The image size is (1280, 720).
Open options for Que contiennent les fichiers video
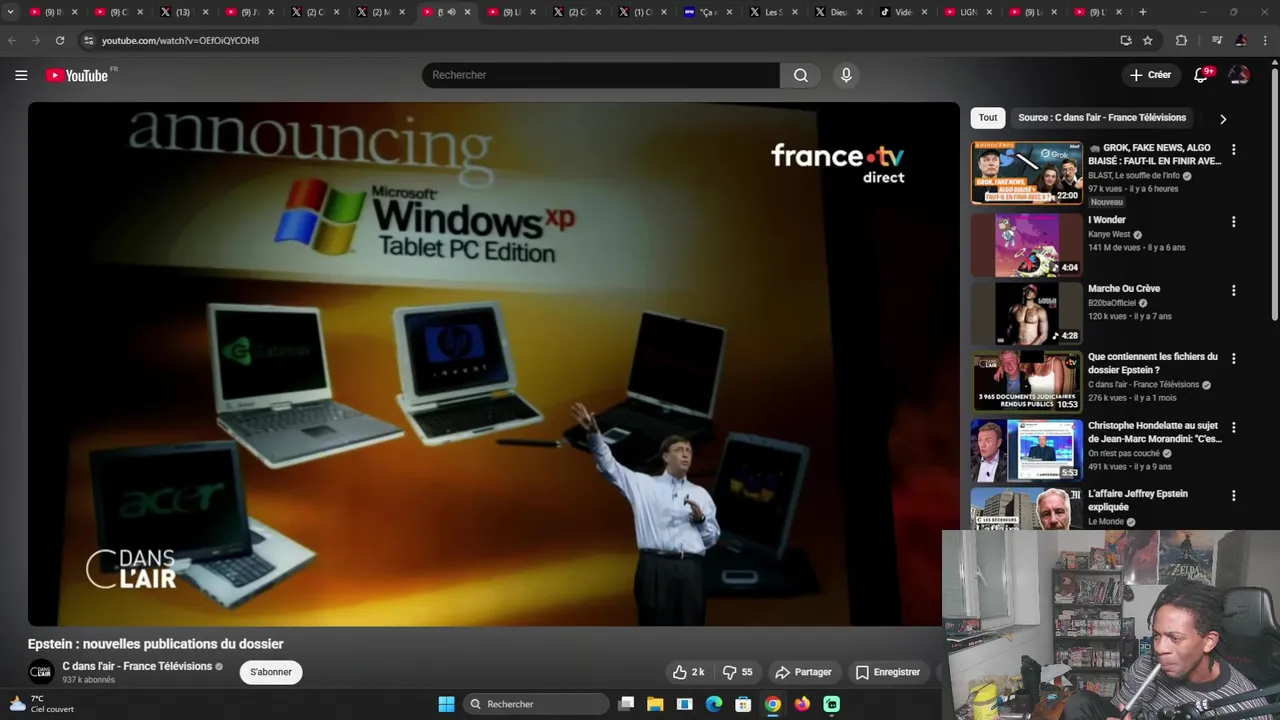1233,358
